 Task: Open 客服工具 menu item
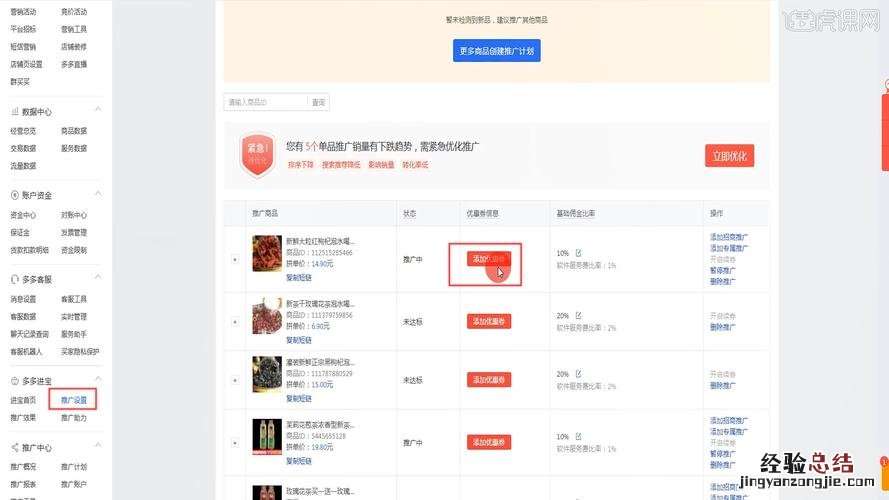(x=74, y=299)
